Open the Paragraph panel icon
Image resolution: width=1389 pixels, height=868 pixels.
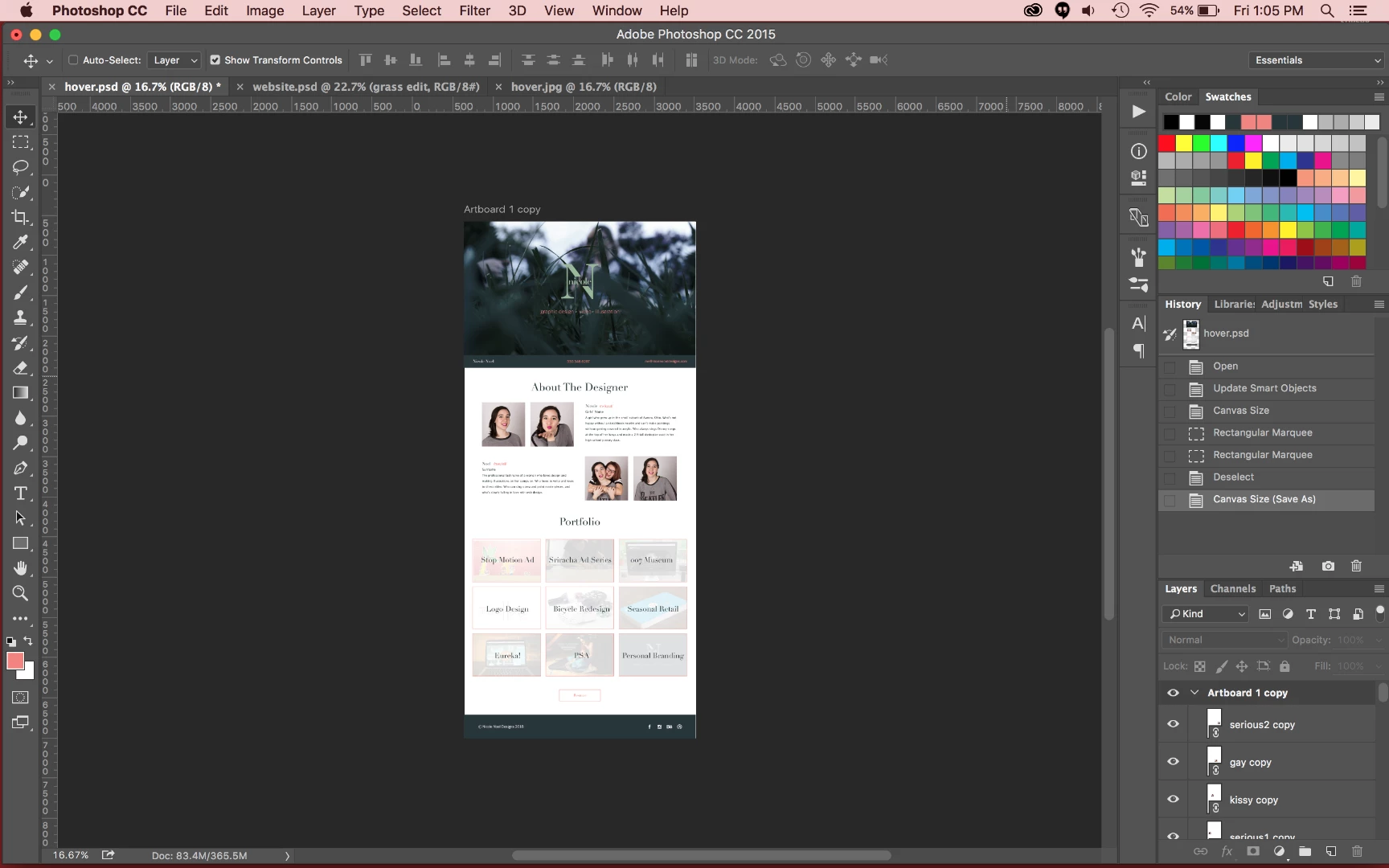click(x=1138, y=350)
